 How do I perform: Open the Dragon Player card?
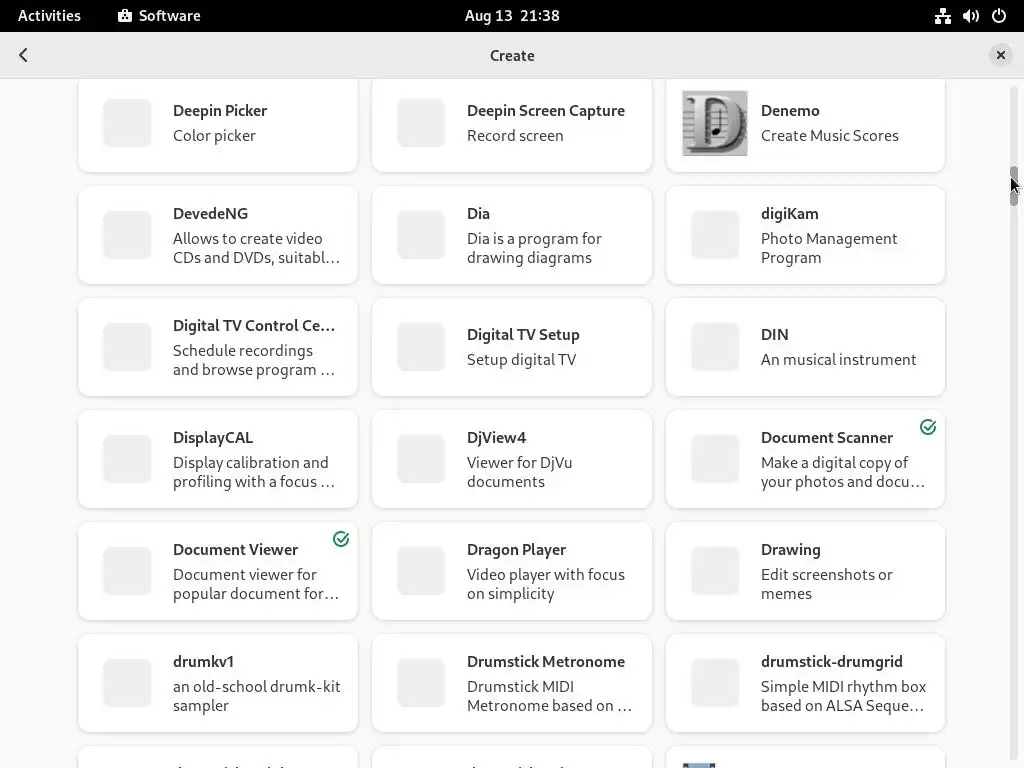512,571
